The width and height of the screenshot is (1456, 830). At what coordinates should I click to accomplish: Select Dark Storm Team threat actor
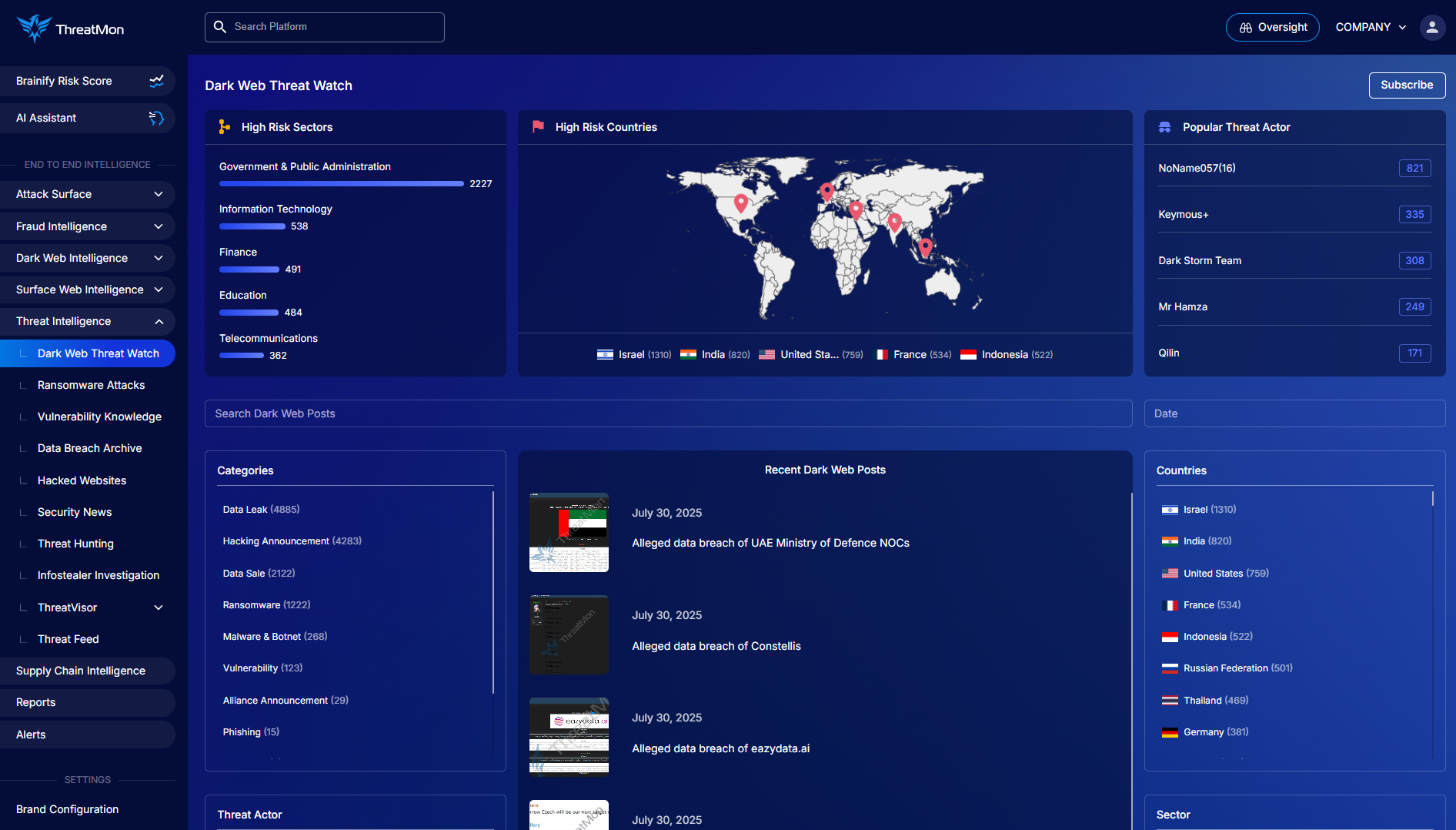click(x=1200, y=260)
